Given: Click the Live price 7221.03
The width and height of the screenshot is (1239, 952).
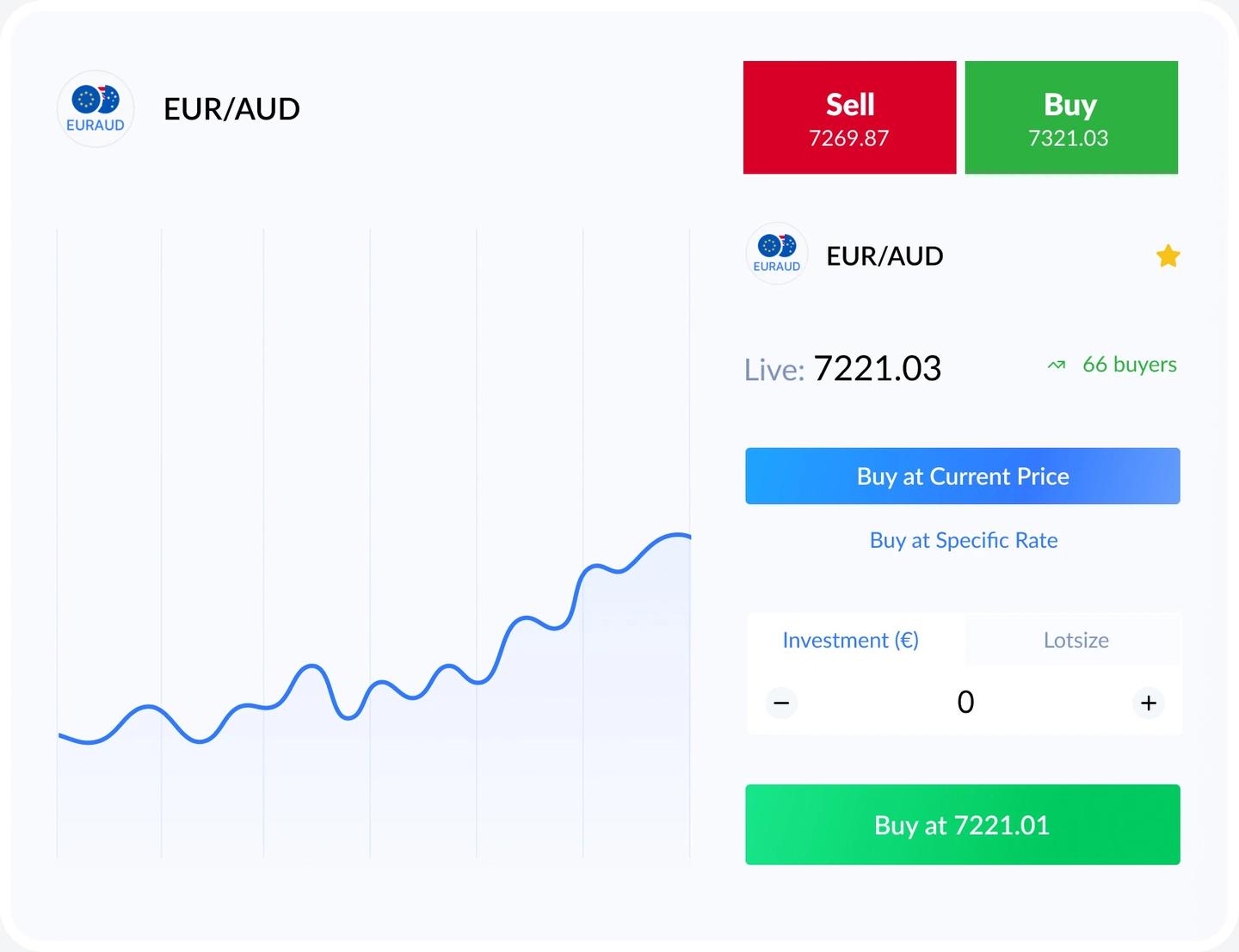Looking at the screenshot, I should 877,369.
